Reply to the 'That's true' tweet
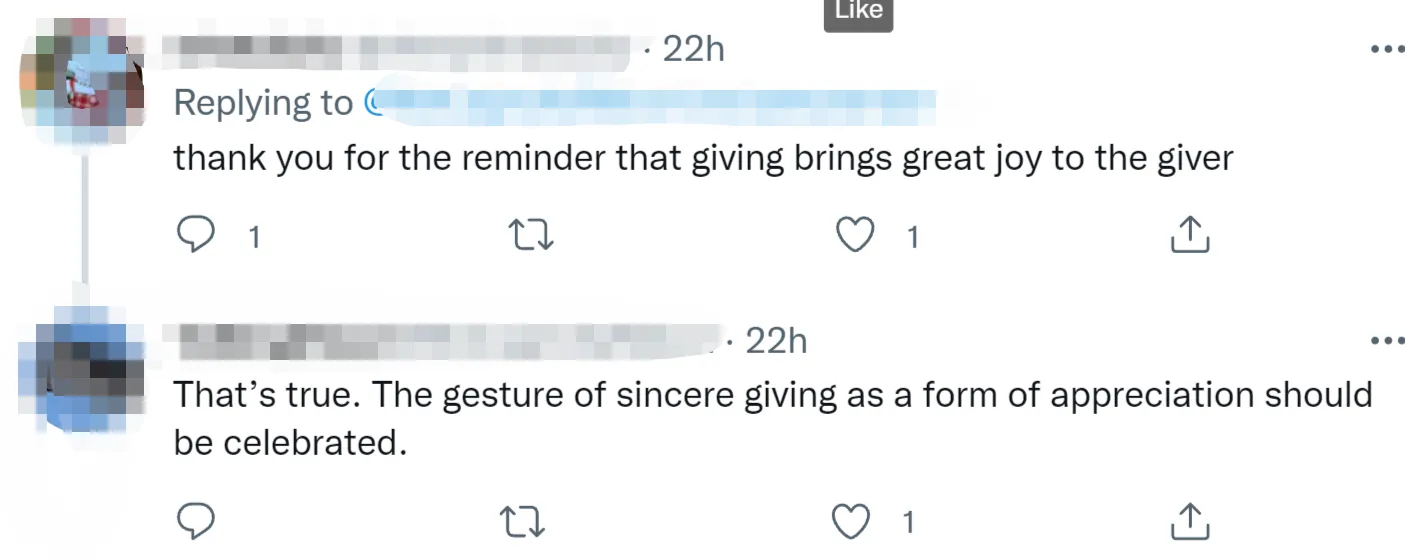 pyautogui.click(x=196, y=520)
